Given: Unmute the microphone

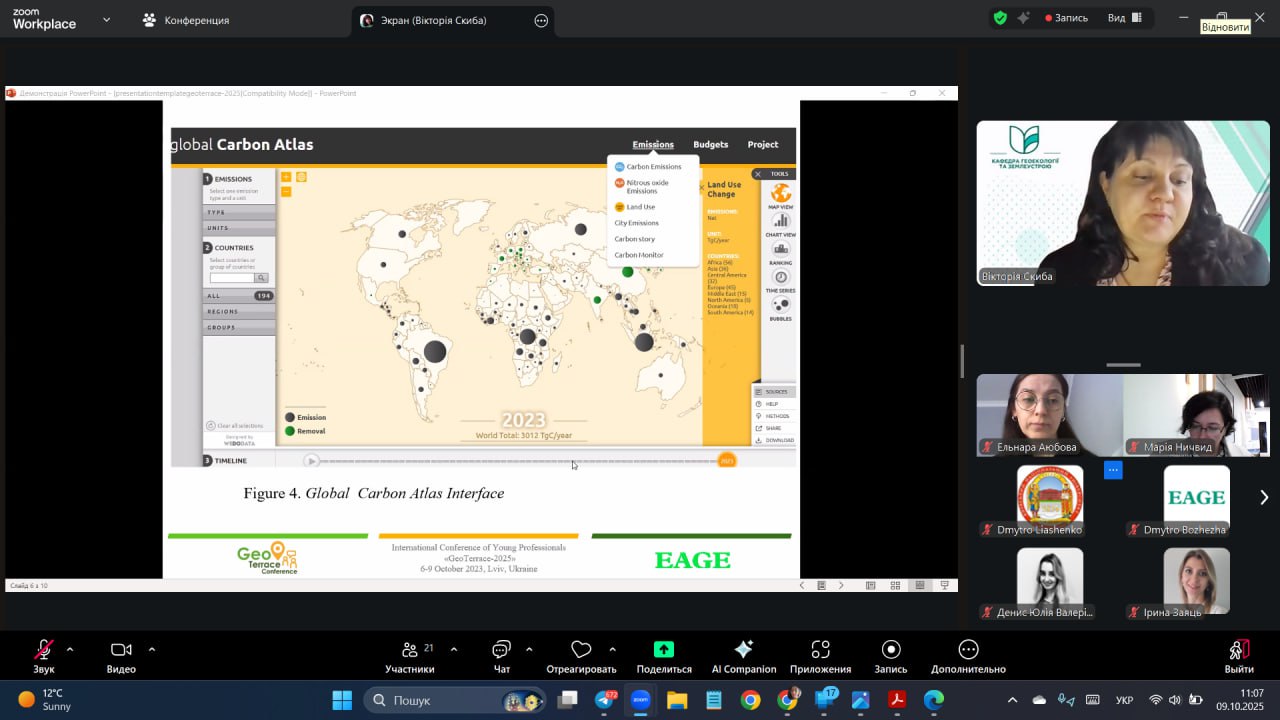Looking at the screenshot, I should coord(44,650).
